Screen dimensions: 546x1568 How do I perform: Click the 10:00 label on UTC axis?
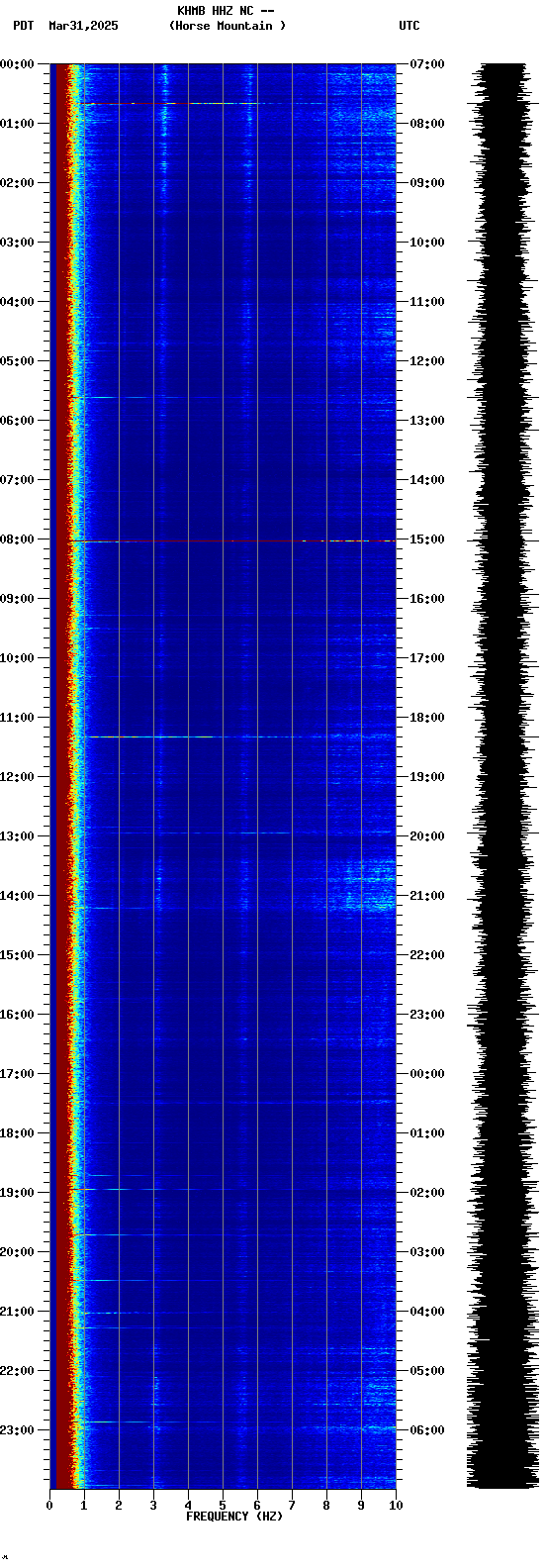tap(427, 243)
